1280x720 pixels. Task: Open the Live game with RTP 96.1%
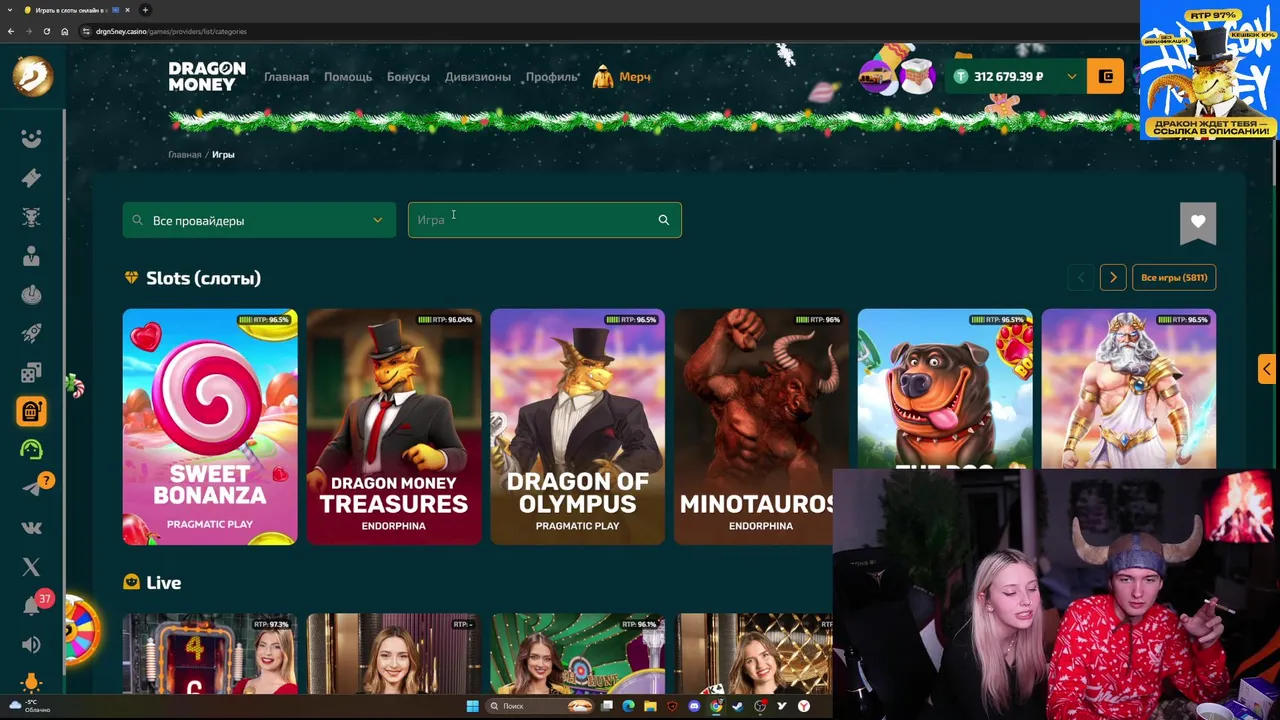(577, 654)
